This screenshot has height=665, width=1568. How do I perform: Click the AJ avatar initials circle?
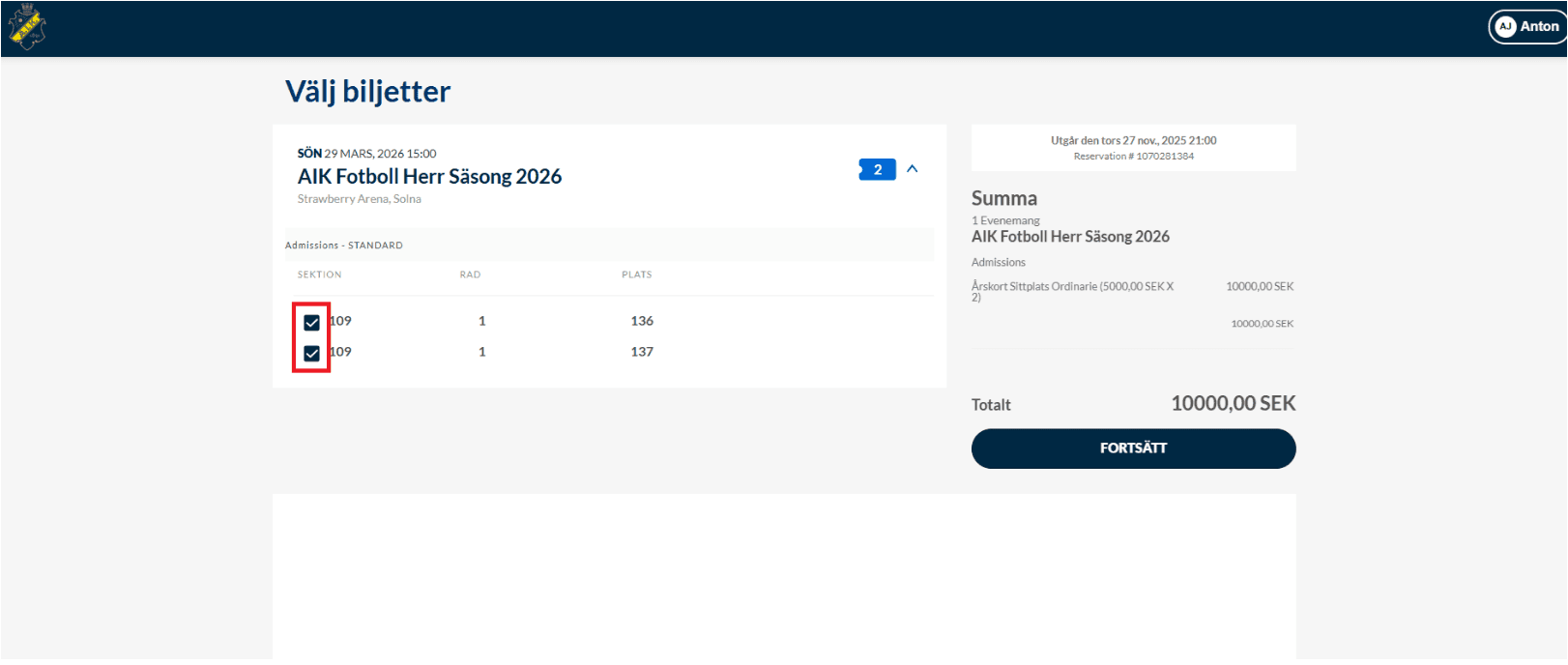pos(1505,27)
